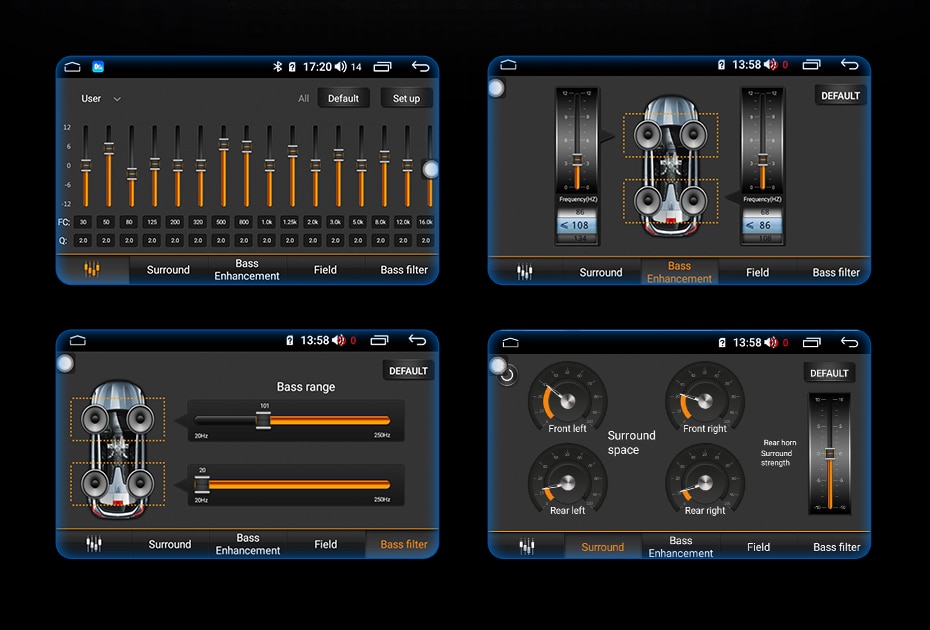Switch to the Field tab on the equalizer screen
Screen dimensions: 930x630
tap(325, 270)
